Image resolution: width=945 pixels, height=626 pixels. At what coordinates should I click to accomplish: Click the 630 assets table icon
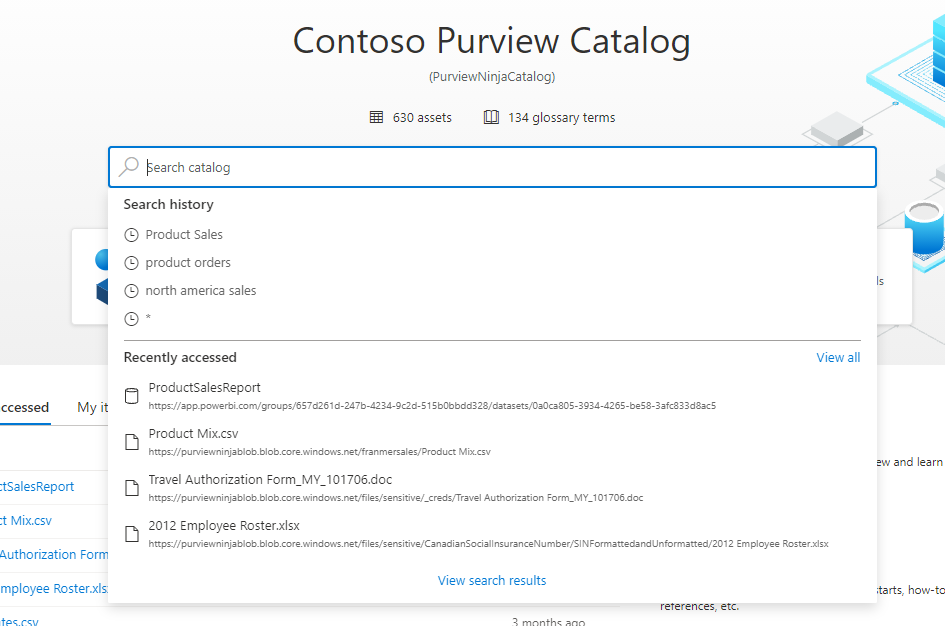(x=376, y=117)
